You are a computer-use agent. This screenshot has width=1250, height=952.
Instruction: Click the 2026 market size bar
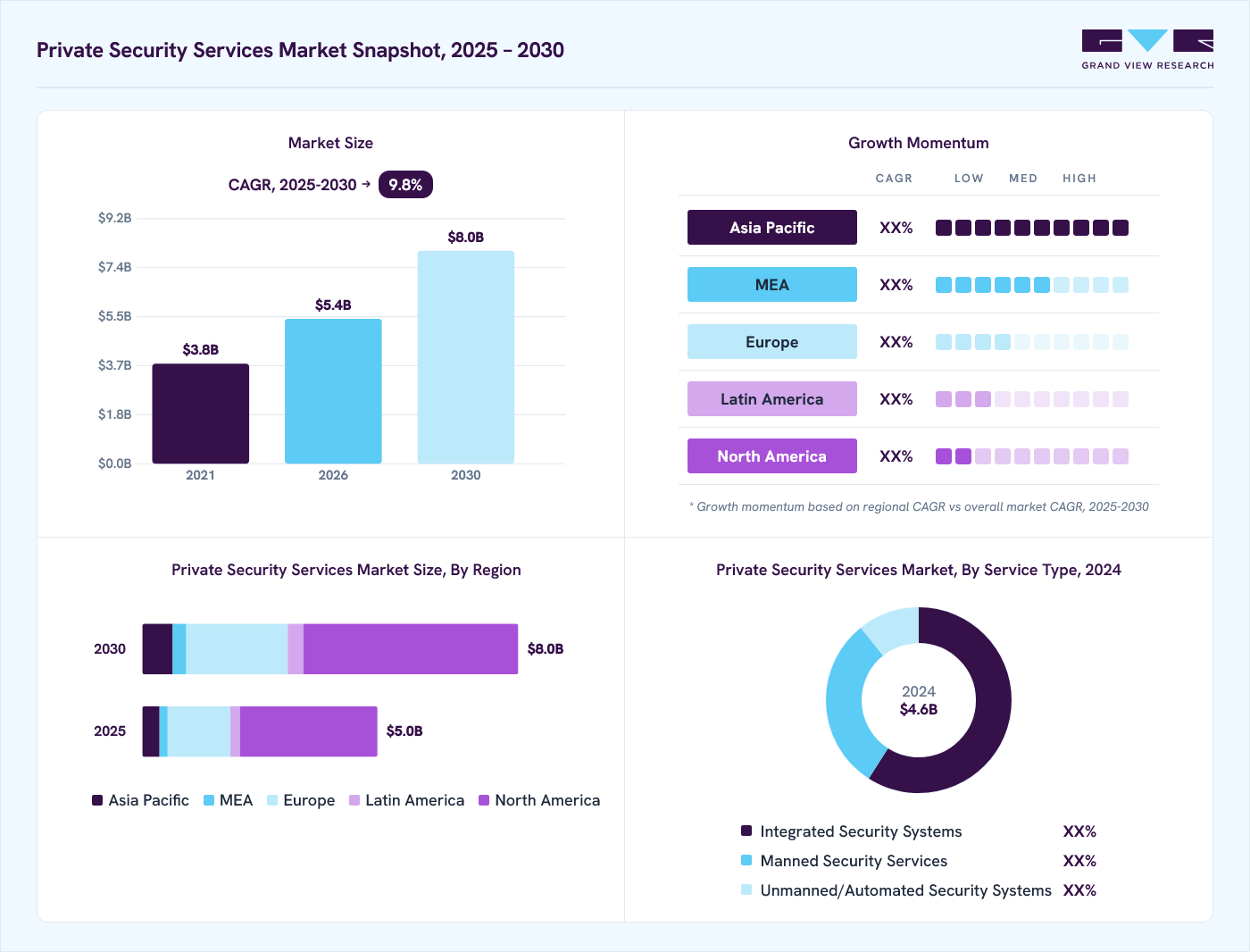point(333,391)
